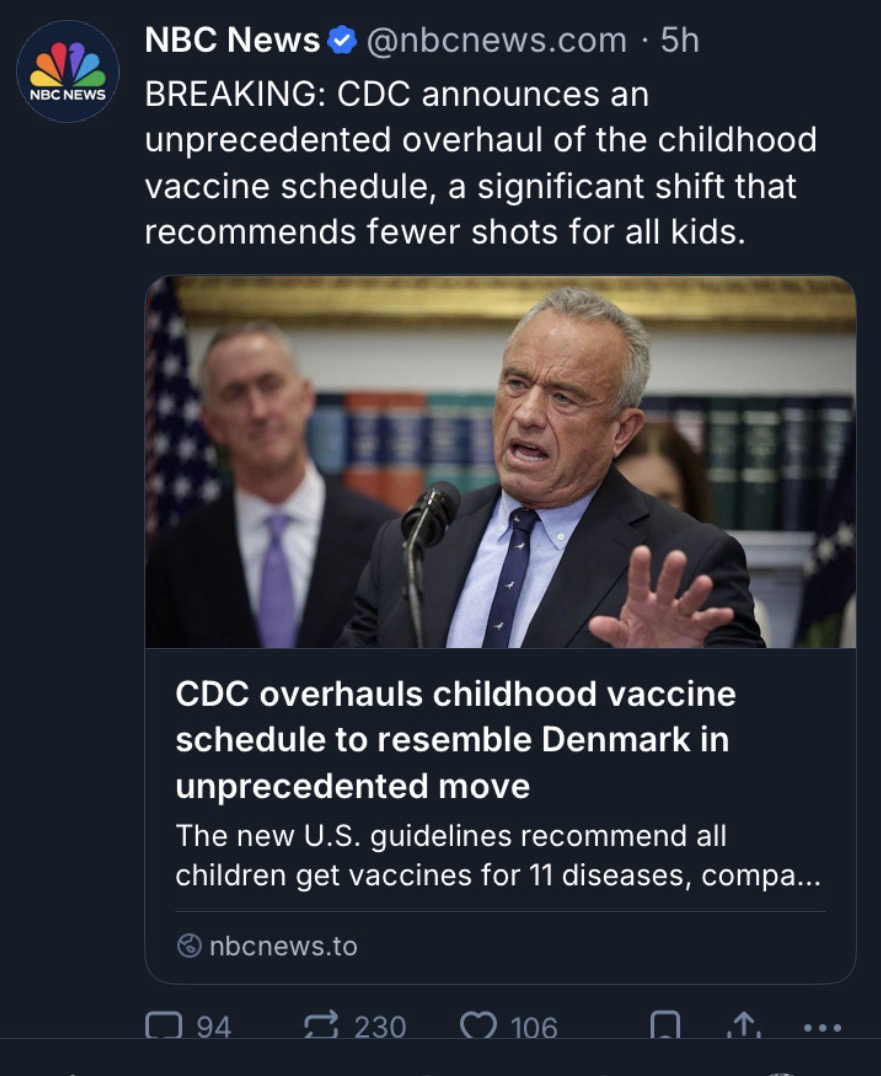The height and width of the screenshot is (1076, 881).
Task: Click the globe icon beside nbcnews.to
Action: coord(188,945)
